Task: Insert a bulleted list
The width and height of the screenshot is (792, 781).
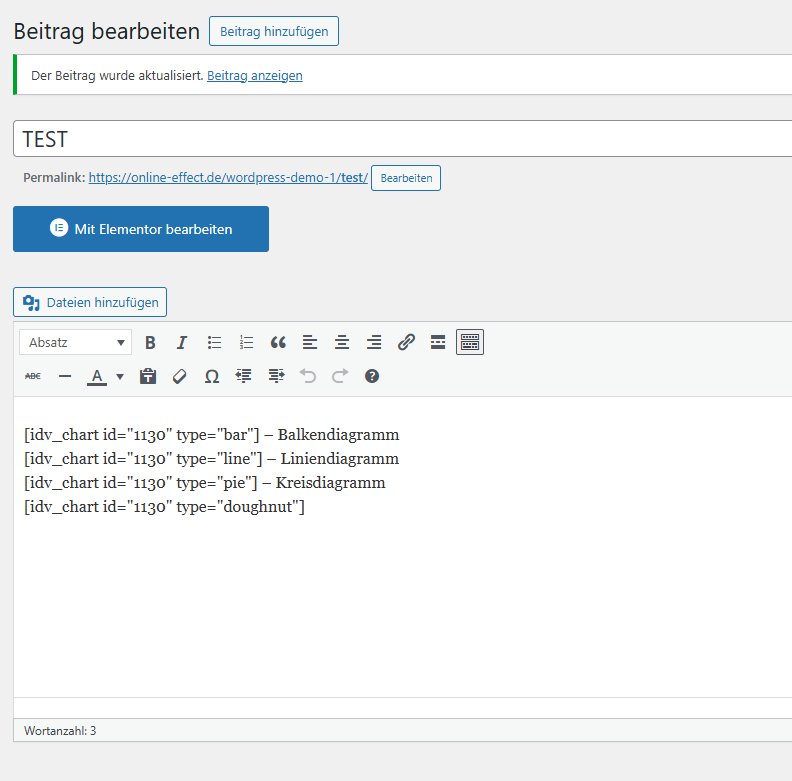Action: (x=214, y=343)
